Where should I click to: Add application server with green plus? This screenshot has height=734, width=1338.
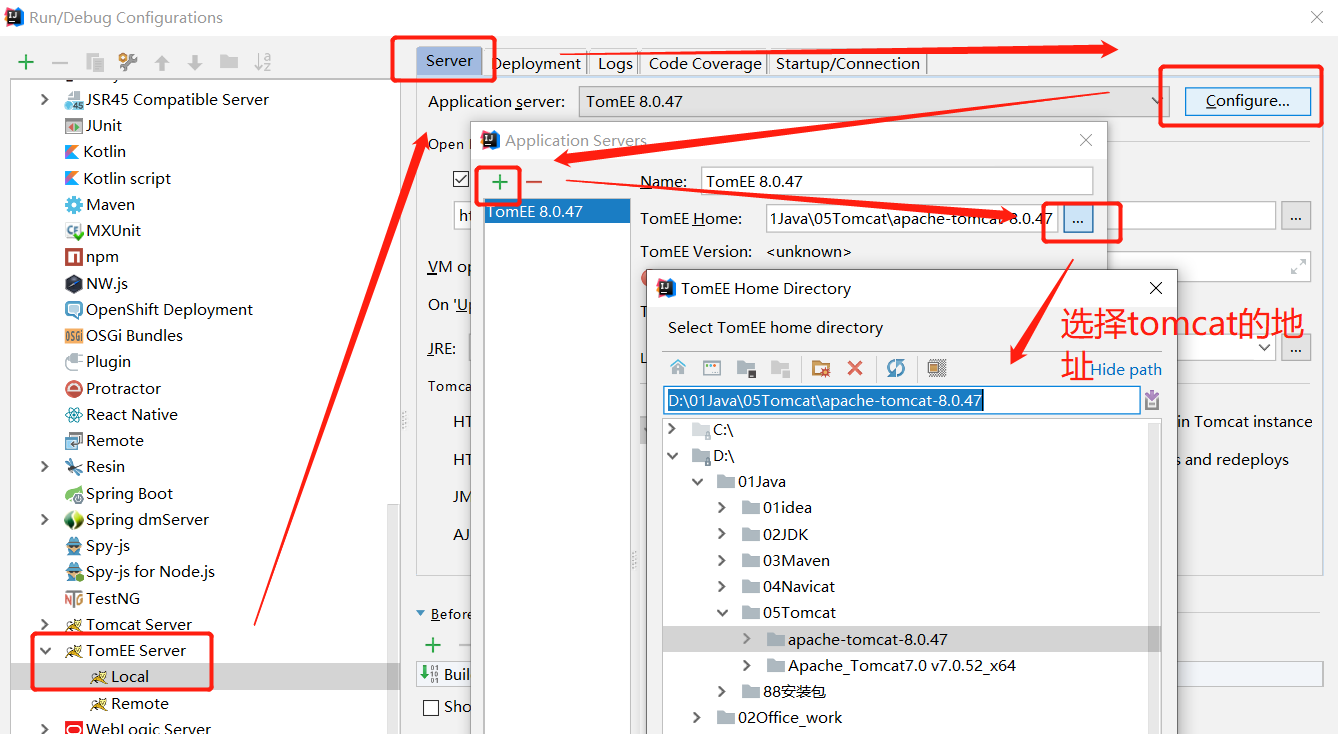(500, 182)
